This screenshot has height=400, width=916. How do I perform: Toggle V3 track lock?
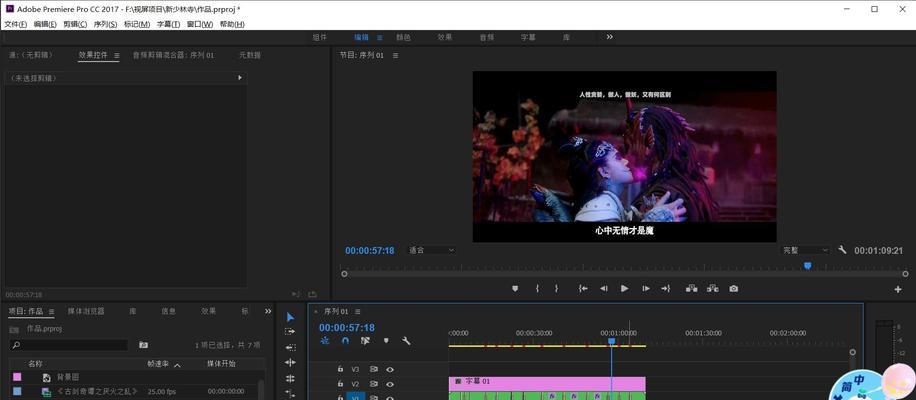point(340,369)
